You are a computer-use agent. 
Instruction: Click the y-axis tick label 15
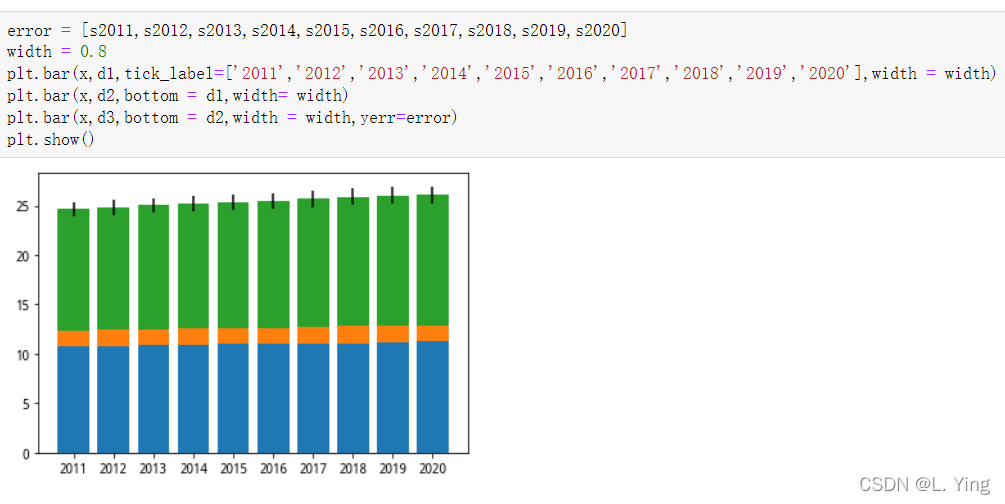tap(22, 305)
